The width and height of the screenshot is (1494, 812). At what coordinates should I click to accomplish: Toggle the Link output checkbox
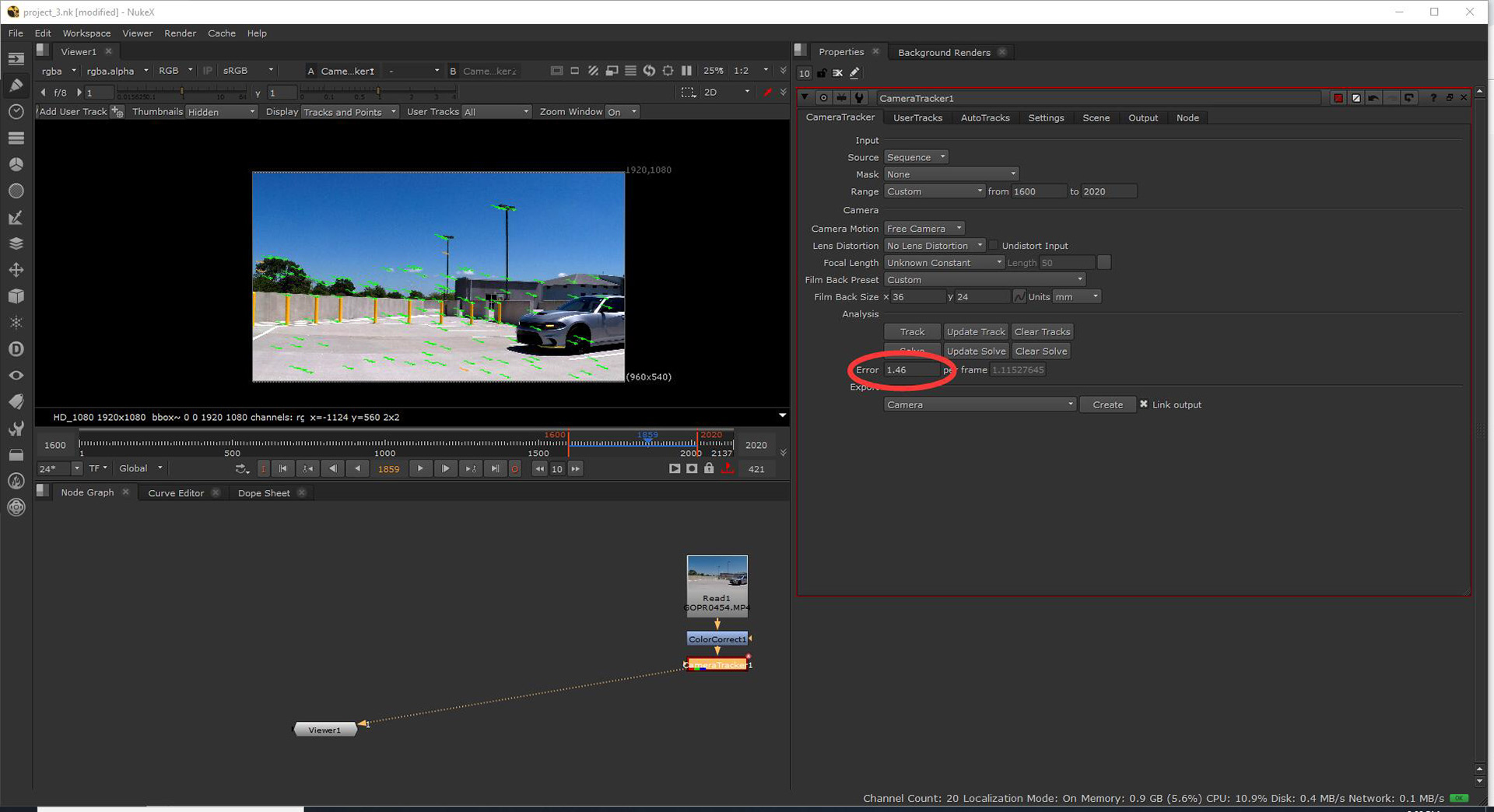[x=1144, y=404]
